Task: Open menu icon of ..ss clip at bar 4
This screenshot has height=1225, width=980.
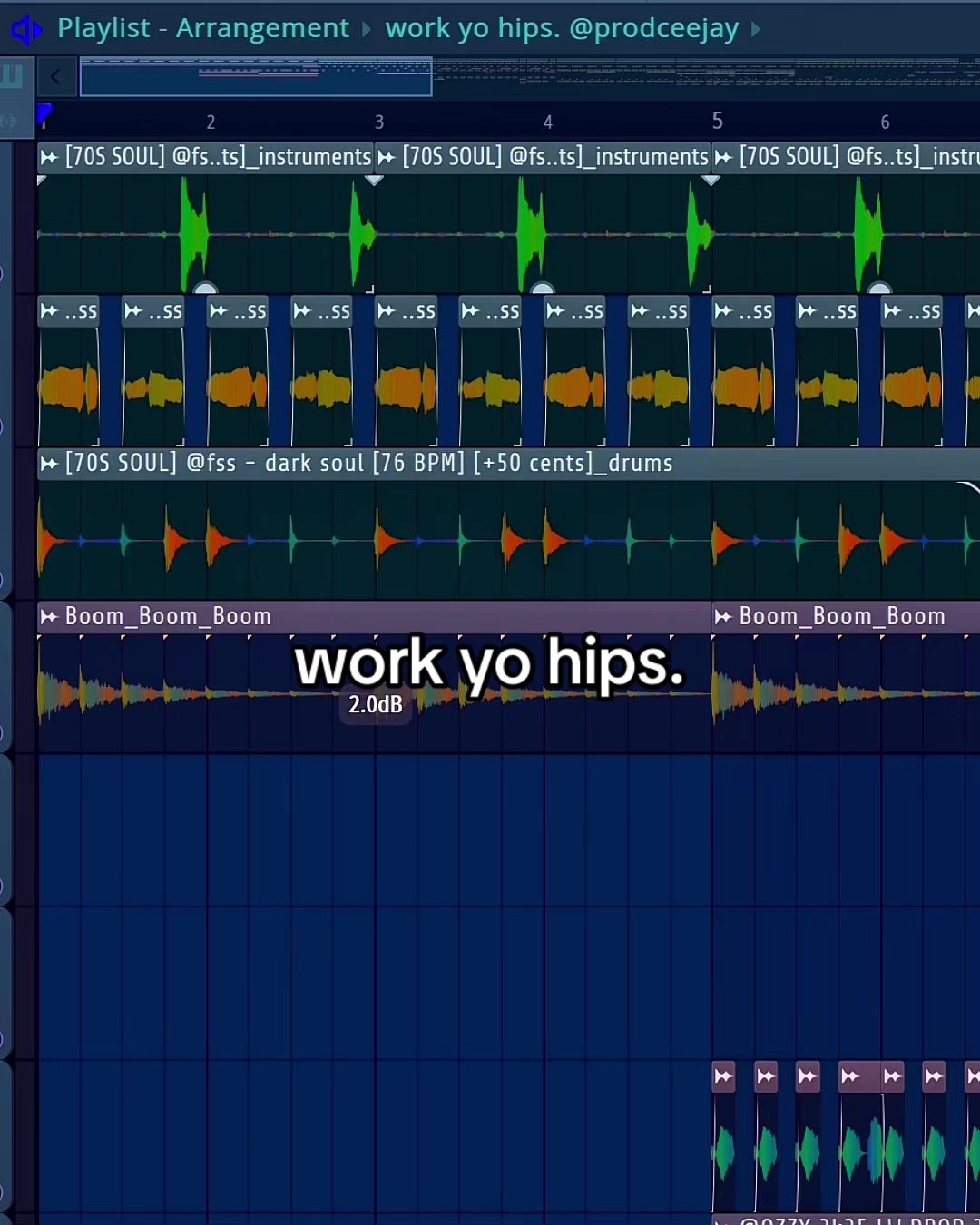Action: pyautogui.click(x=555, y=311)
